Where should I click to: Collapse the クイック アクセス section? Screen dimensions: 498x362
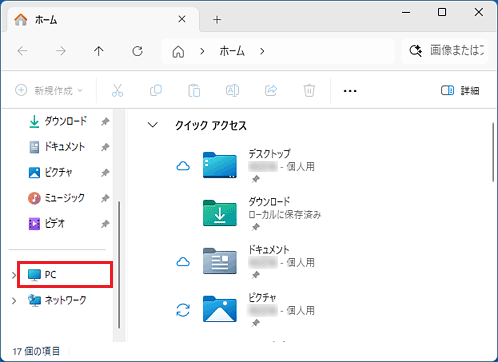pos(153,125)
